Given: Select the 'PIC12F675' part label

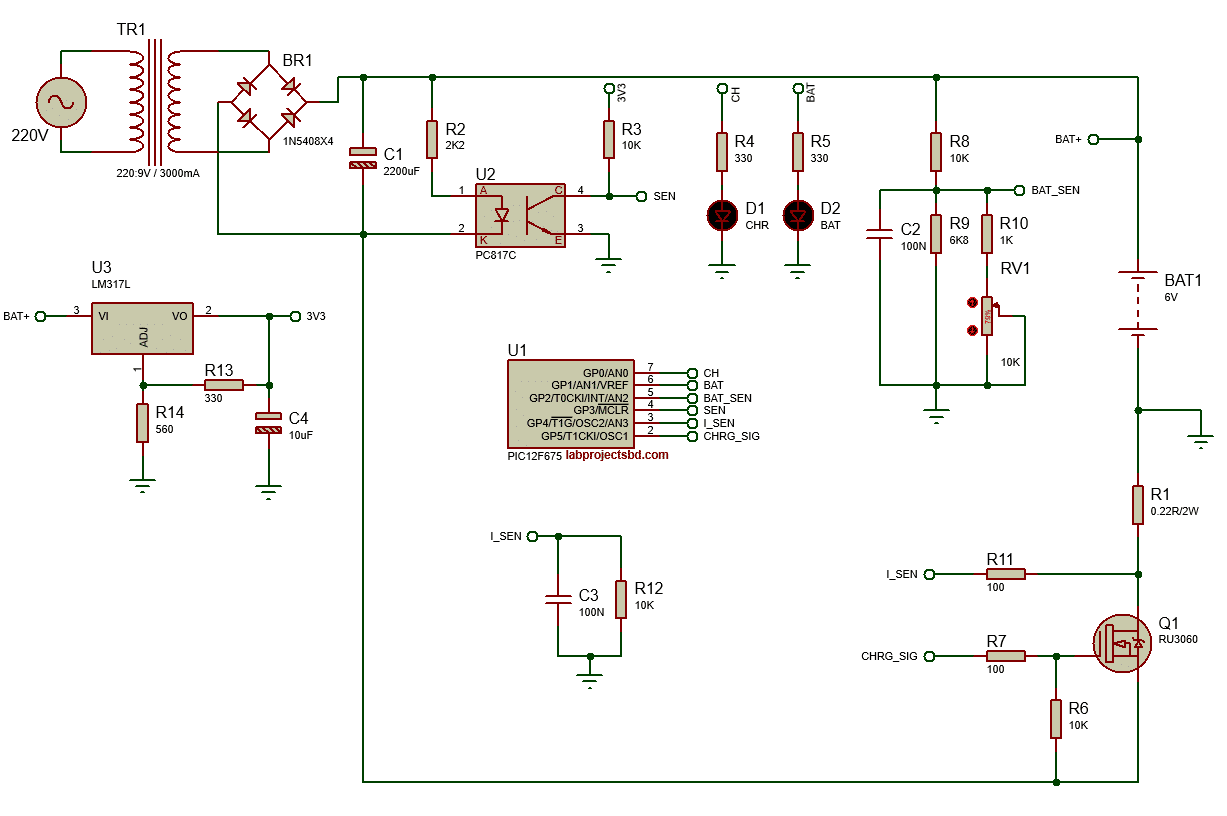Looking at the screenshot, I should click(x=534, y=455).
